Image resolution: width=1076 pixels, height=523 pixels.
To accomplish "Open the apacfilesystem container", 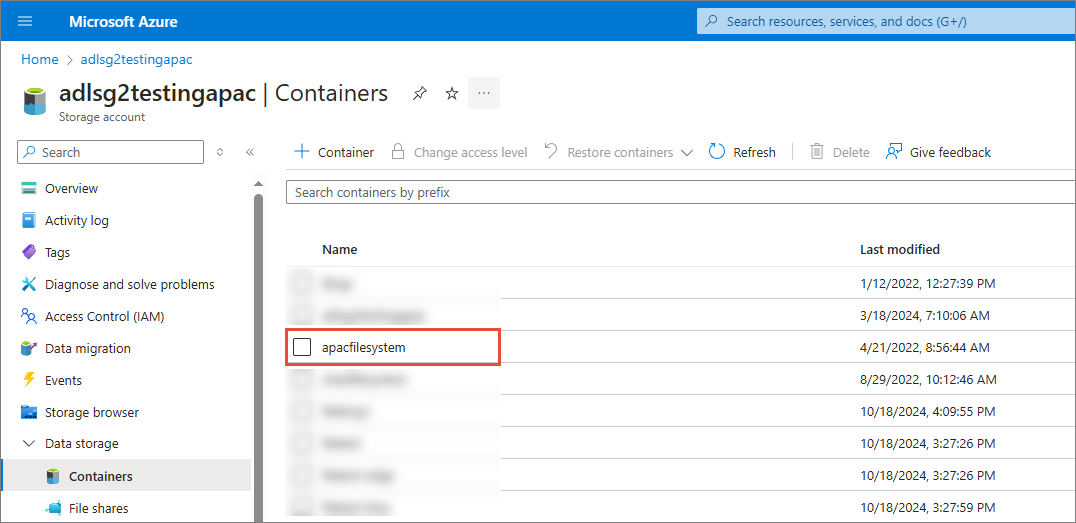I will click(364, 347).
